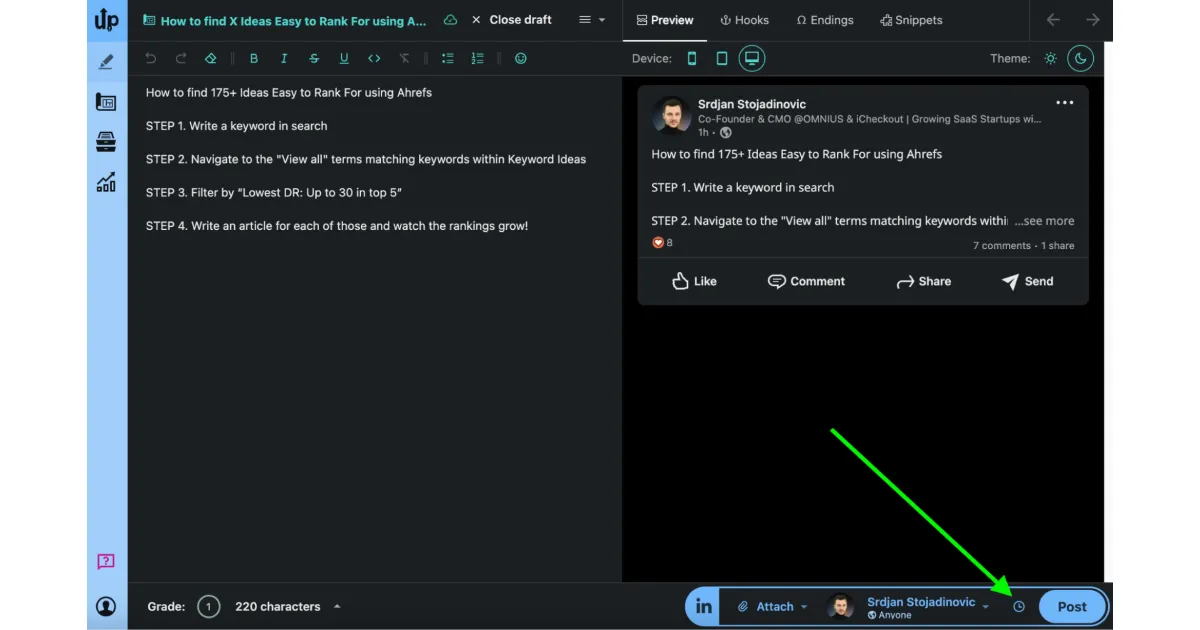1200x630 pixels.
Task: Click Like on the preview post
Action: point(694,281)
